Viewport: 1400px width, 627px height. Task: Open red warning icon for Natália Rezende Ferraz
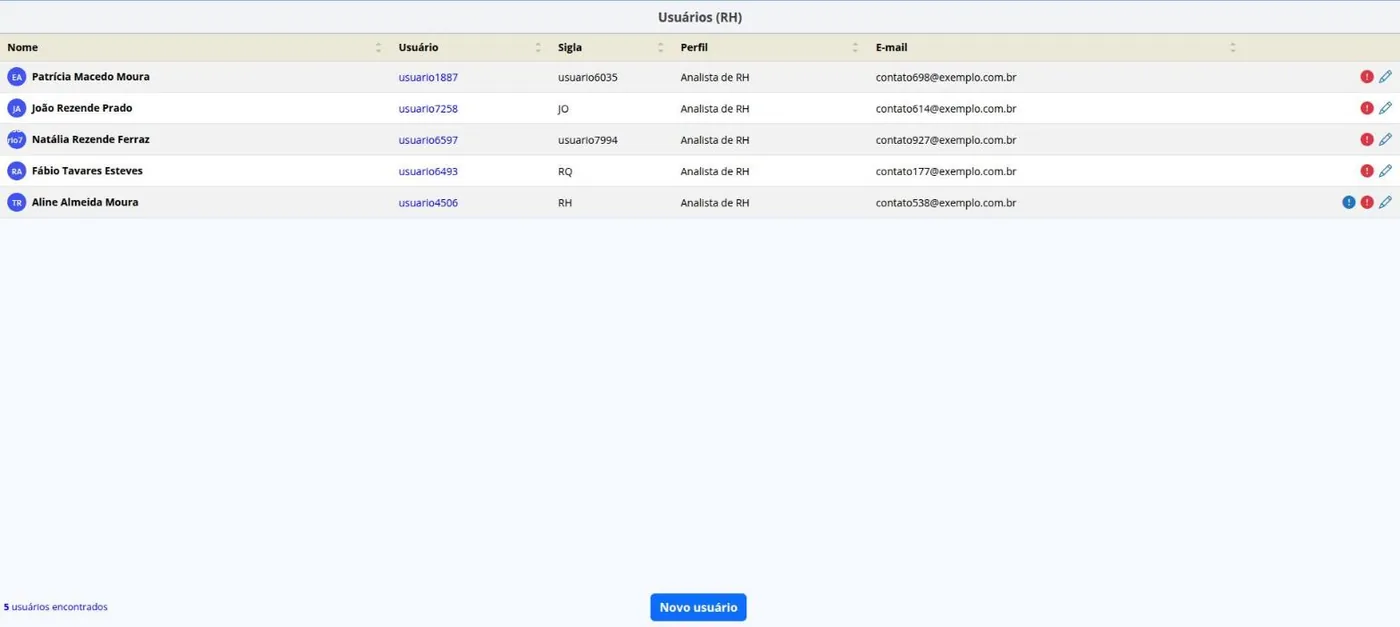pos(1367,140)
